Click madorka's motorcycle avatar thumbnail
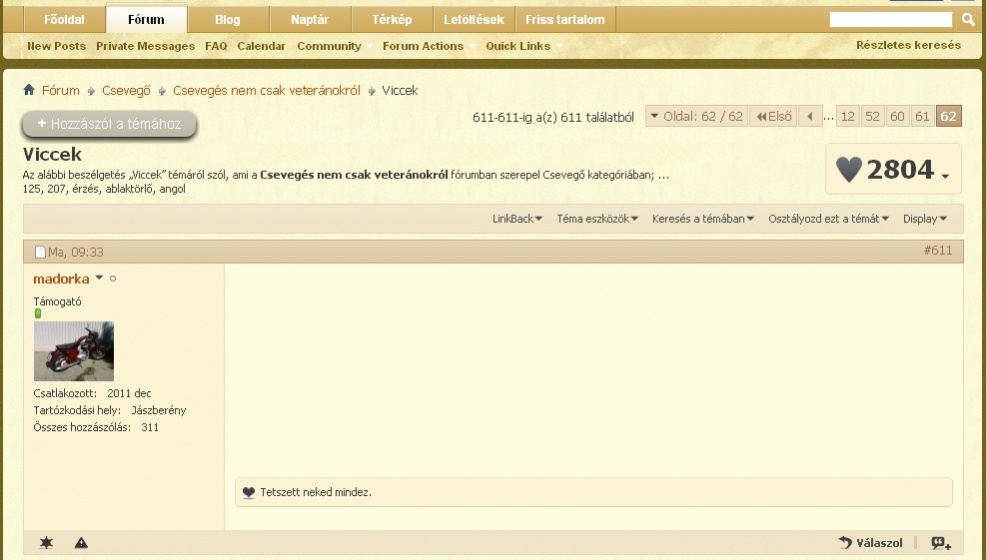Screen dimensions: 986x560 73,351
